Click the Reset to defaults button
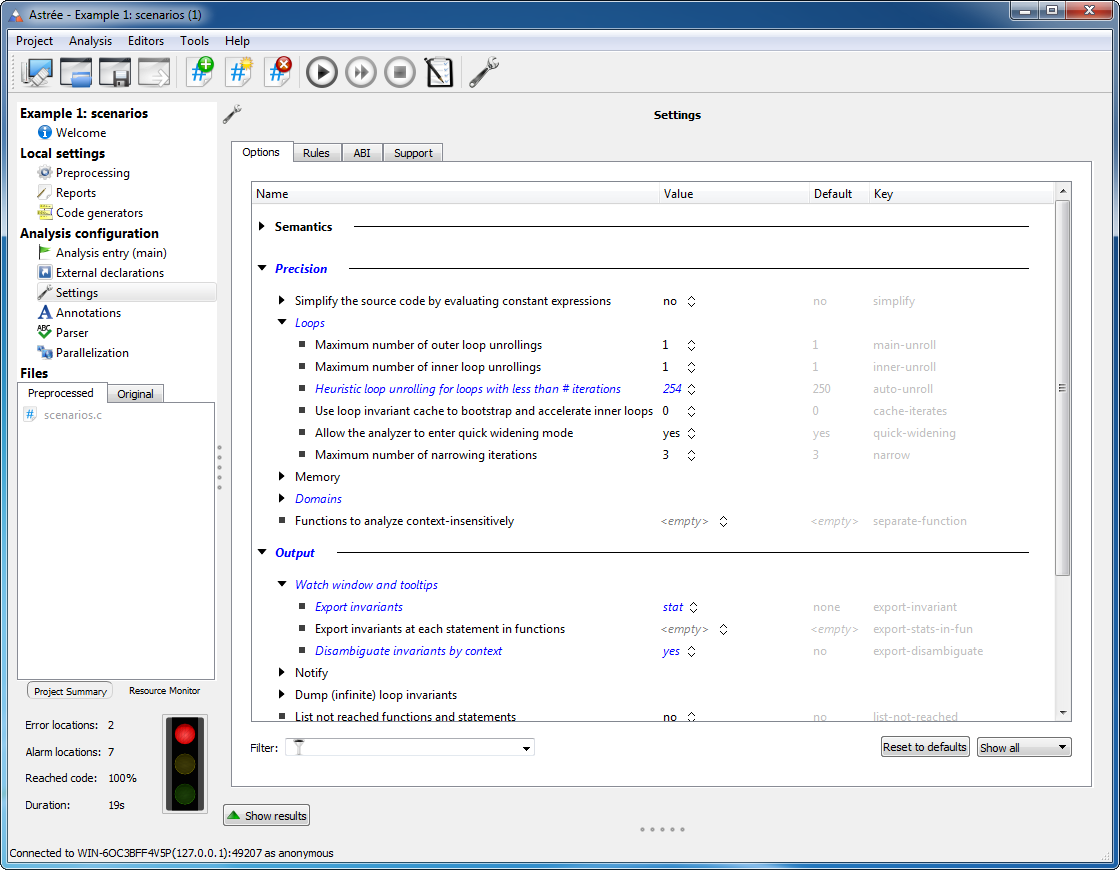Viewport: 1120px width, 870px height. (924, 747)
